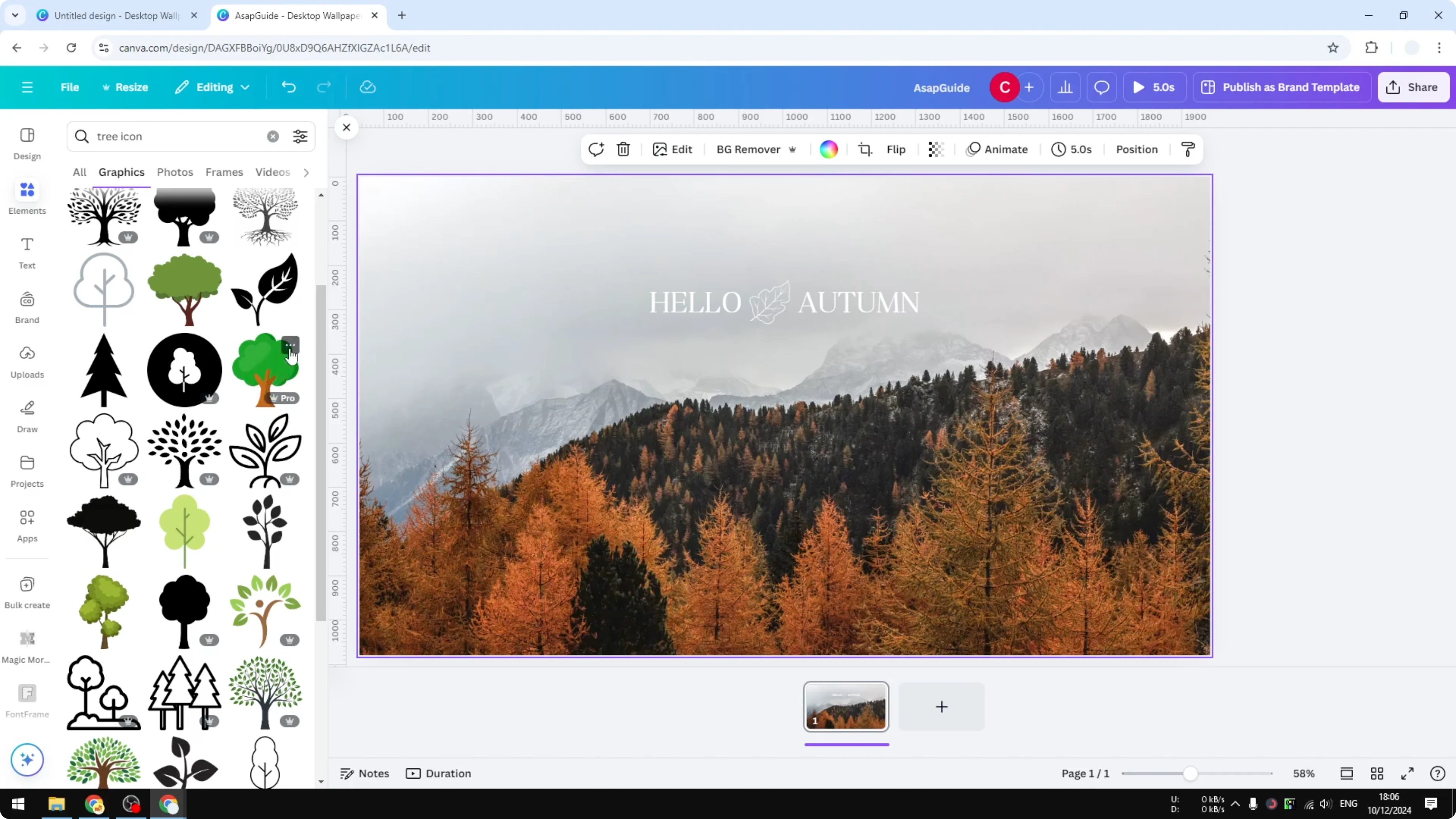Select the Elements panel in the sidebar
The height and width of the screenshot is (819, 1456).
[x=27, y=197]
